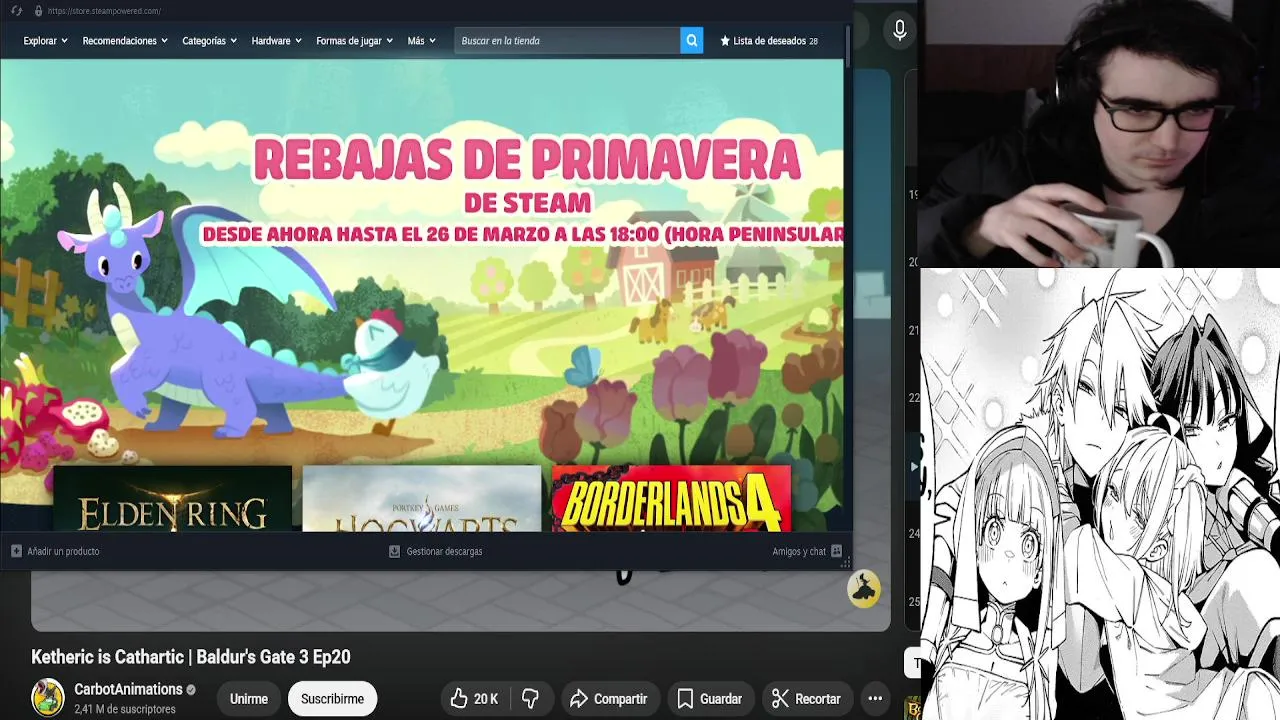Open the Elden Ring game capsule

[x=172, y=499]
